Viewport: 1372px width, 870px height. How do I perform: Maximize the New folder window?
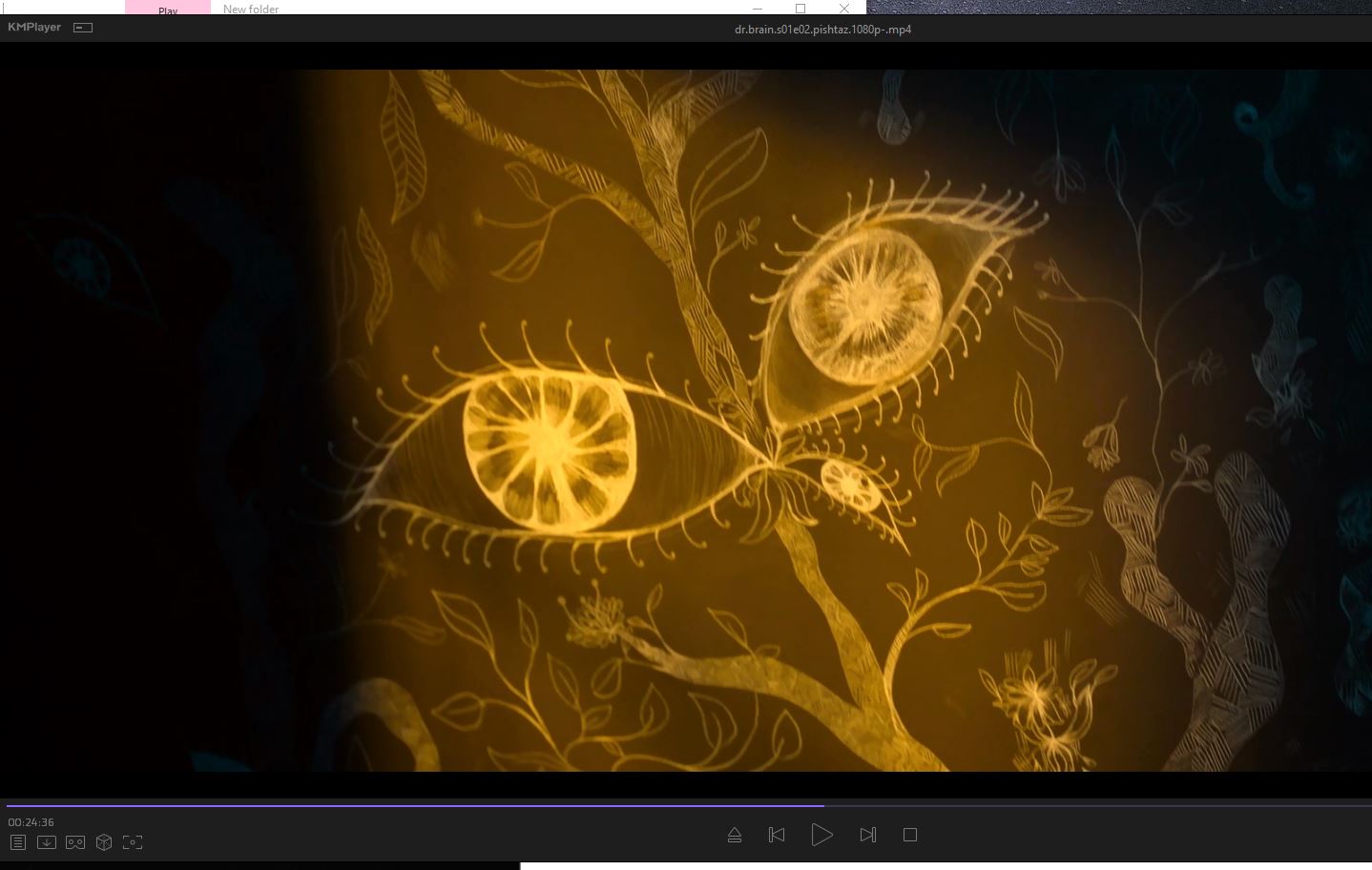(x=800, y=9)
